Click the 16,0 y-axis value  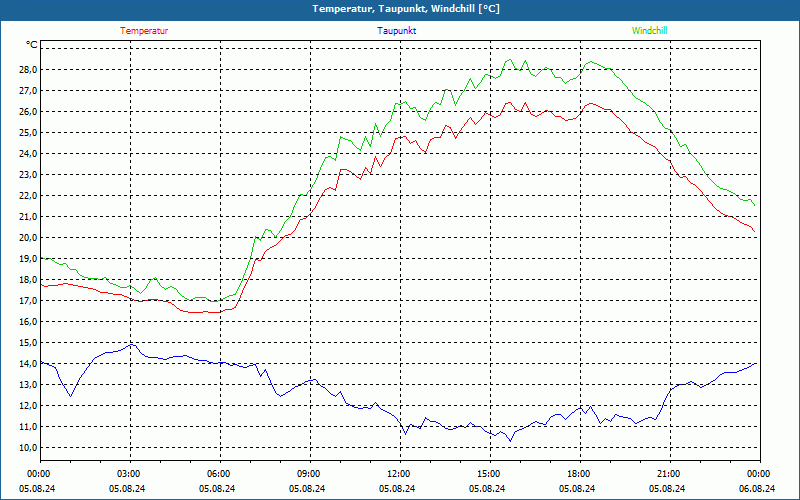[29, 321]
